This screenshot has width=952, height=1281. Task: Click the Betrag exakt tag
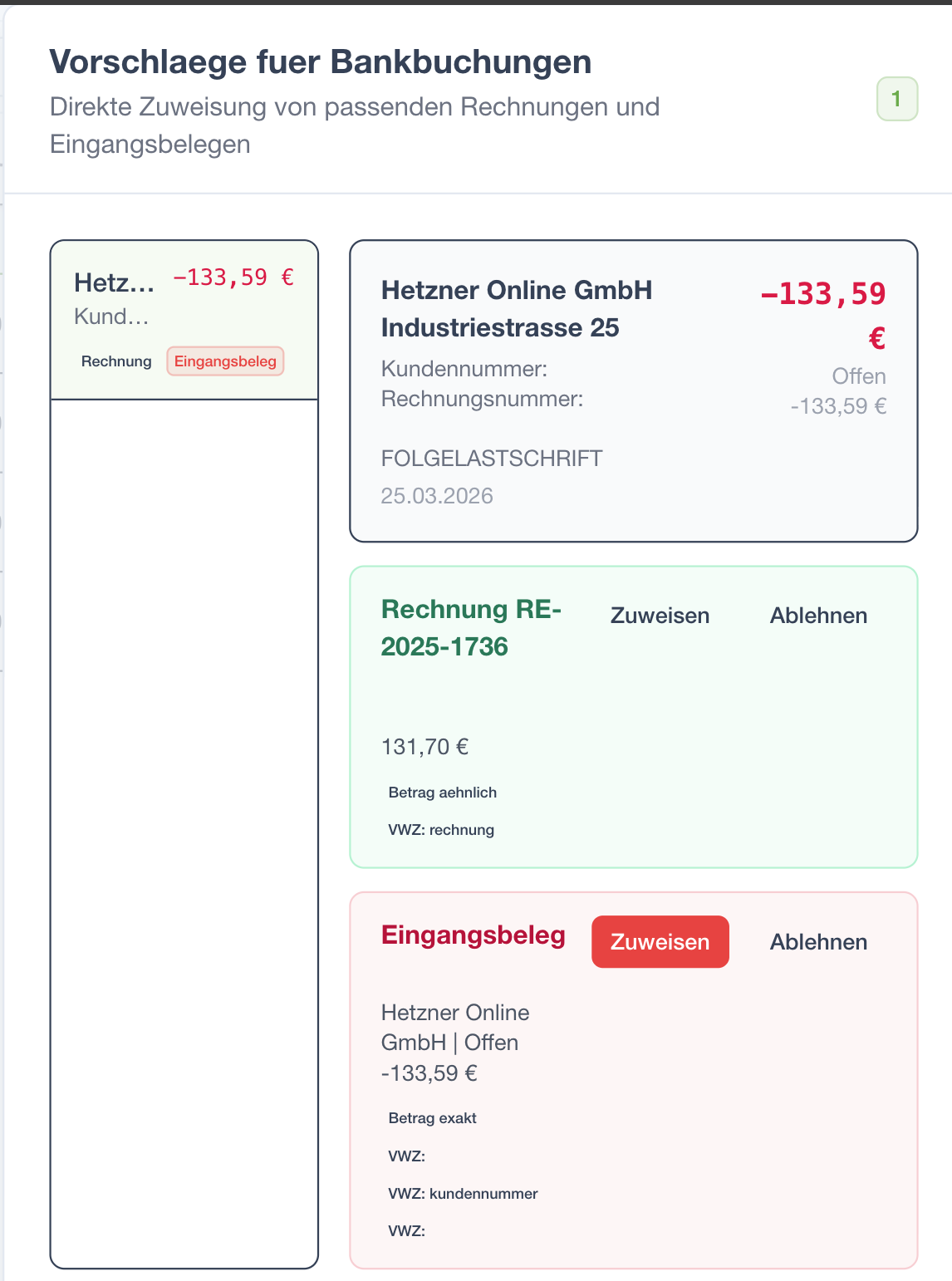click(432, 1118)
